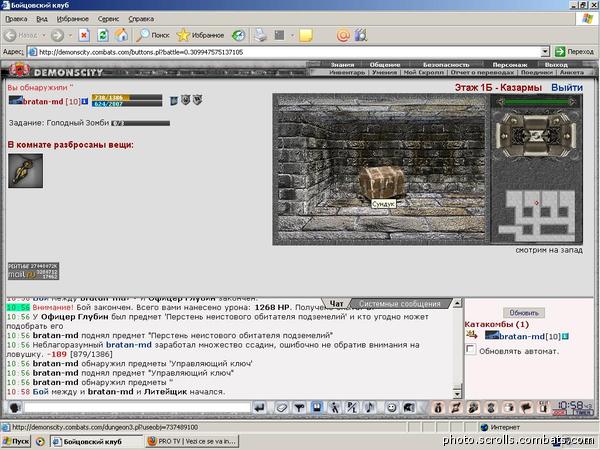
Task: Click bratan-md[10] in the Катакомбы list
Action: point(530,336)
